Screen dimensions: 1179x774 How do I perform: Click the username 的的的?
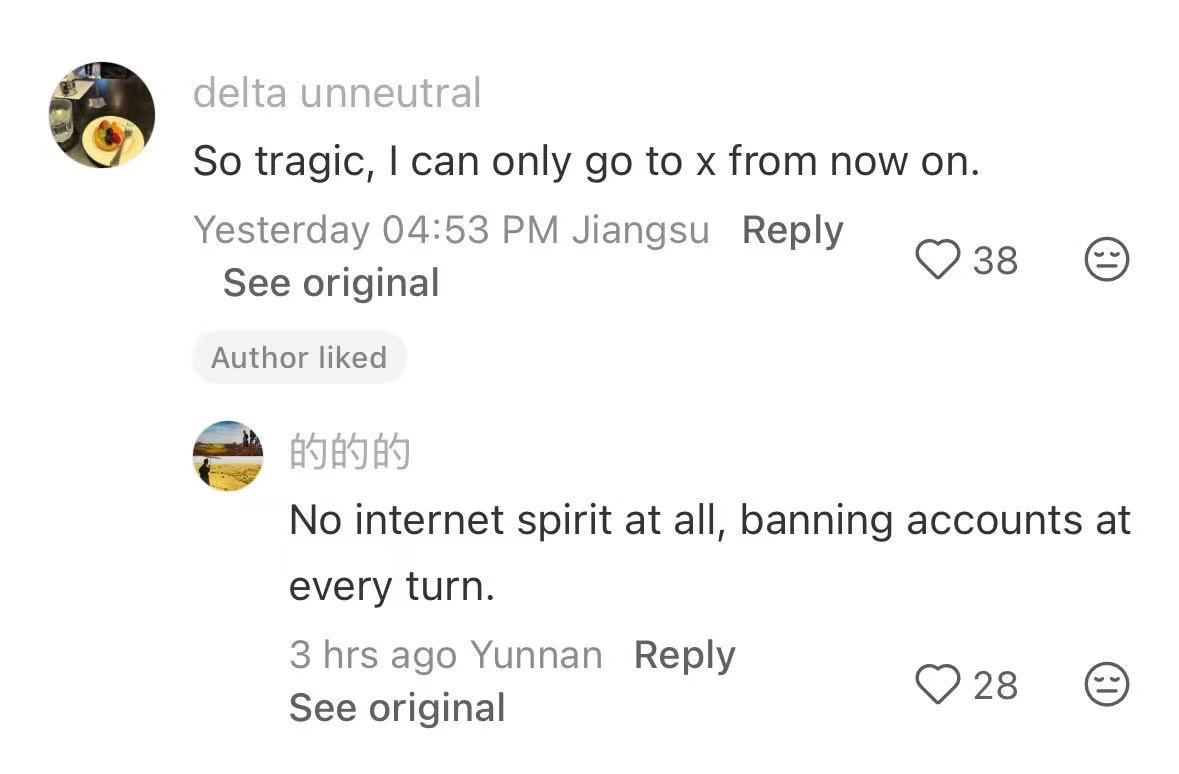point(349,452)
